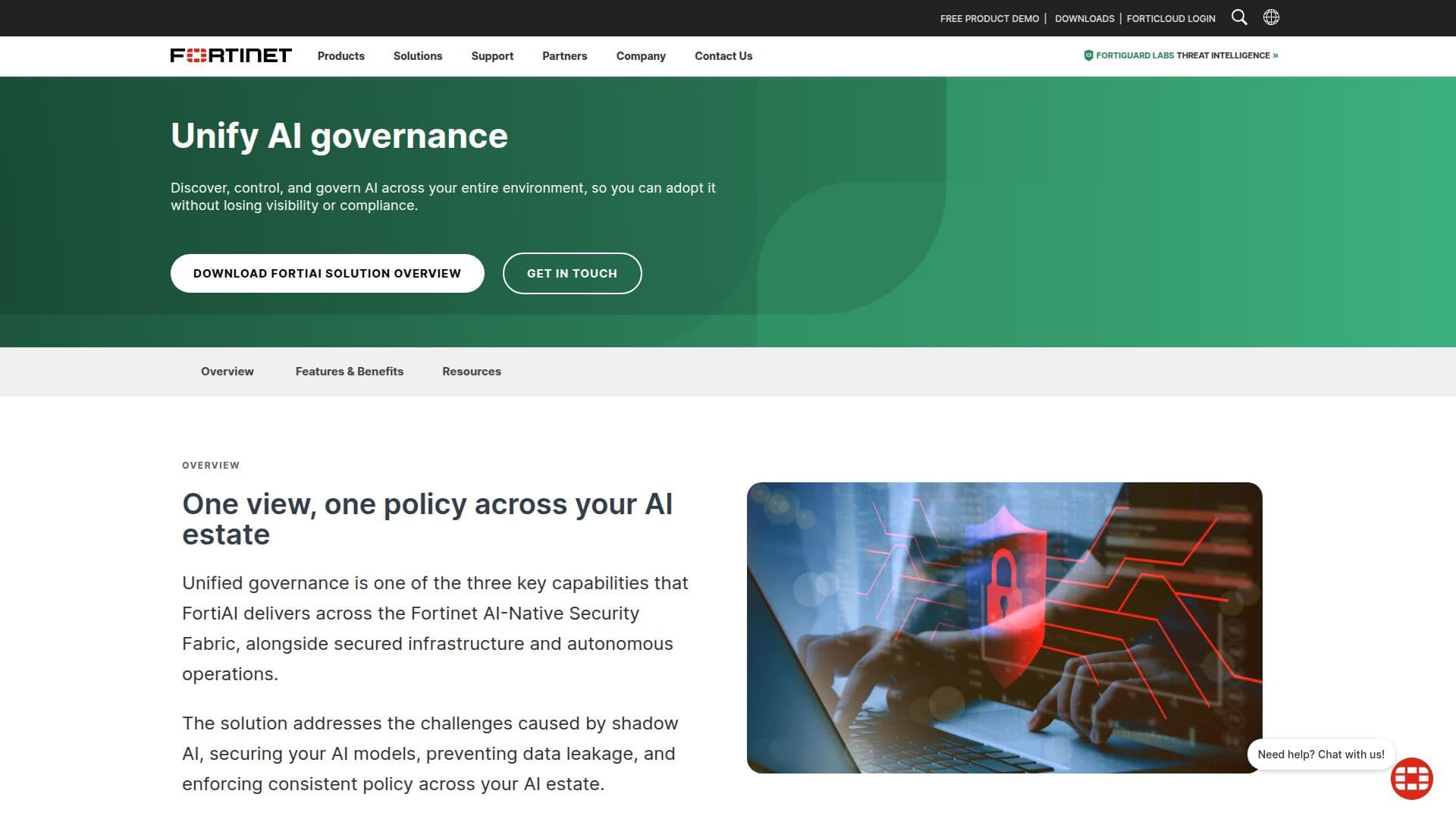
Task: Click the small OVERVIEW section label
Action: pyautogui.click(x=211, y=466)
